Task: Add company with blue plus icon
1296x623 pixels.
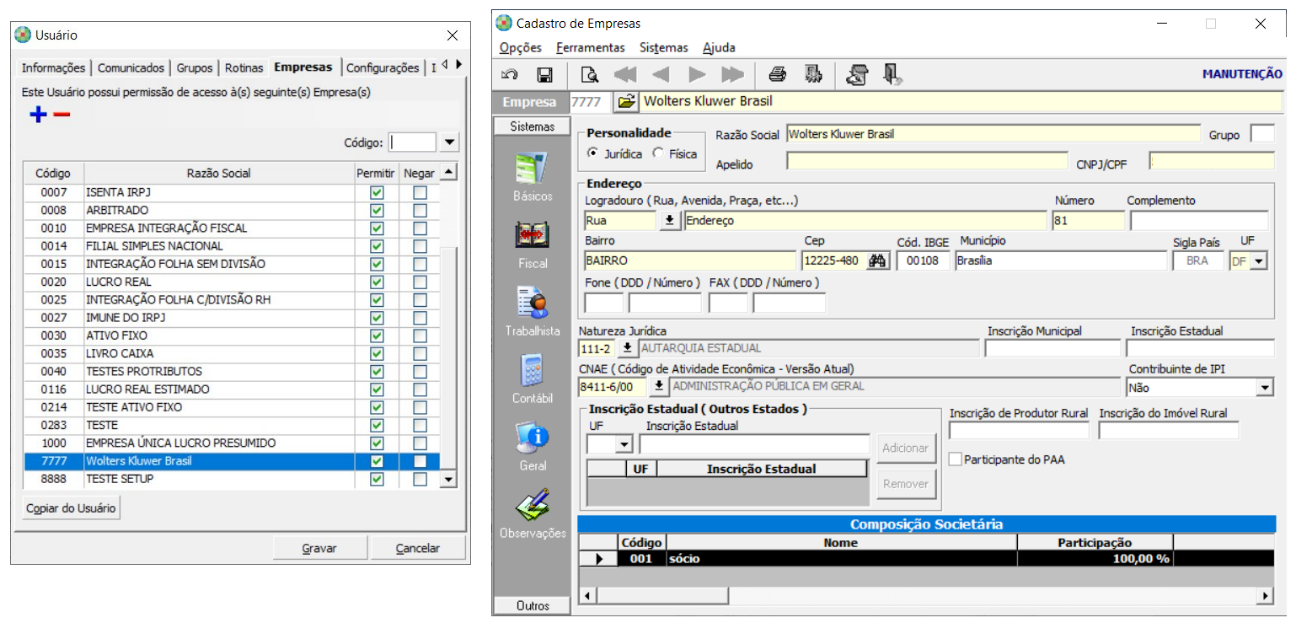Action: pyautogui.click(x=38, y=114)
